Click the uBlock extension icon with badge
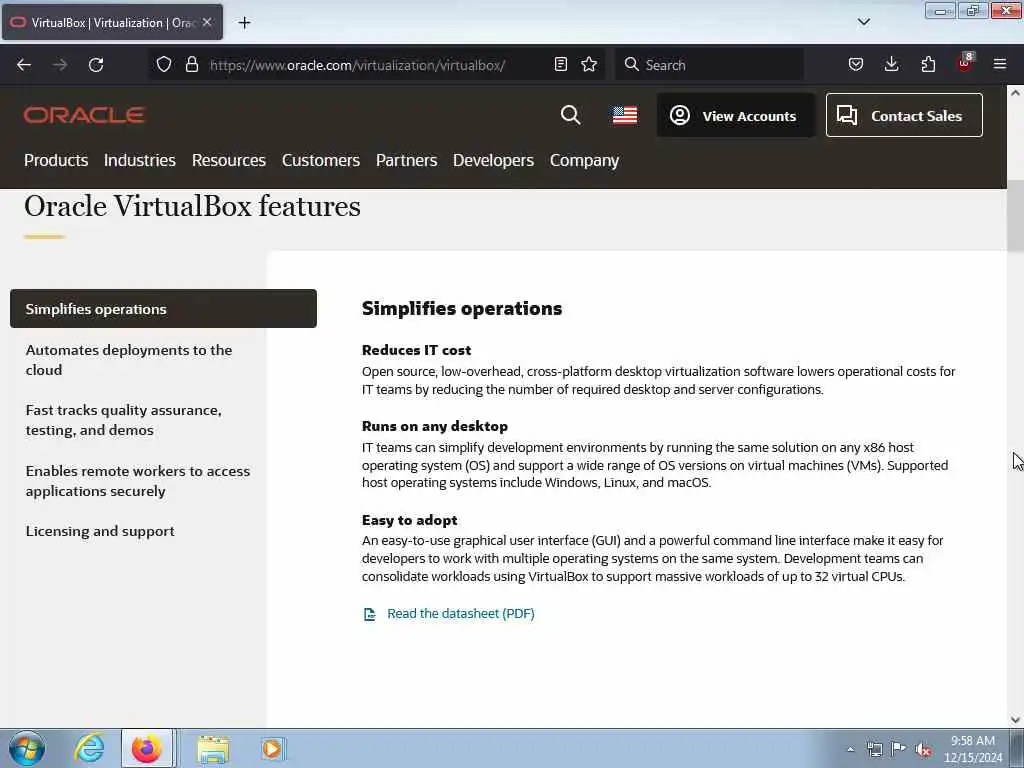The image size is (1024, 768). [965, 63]
